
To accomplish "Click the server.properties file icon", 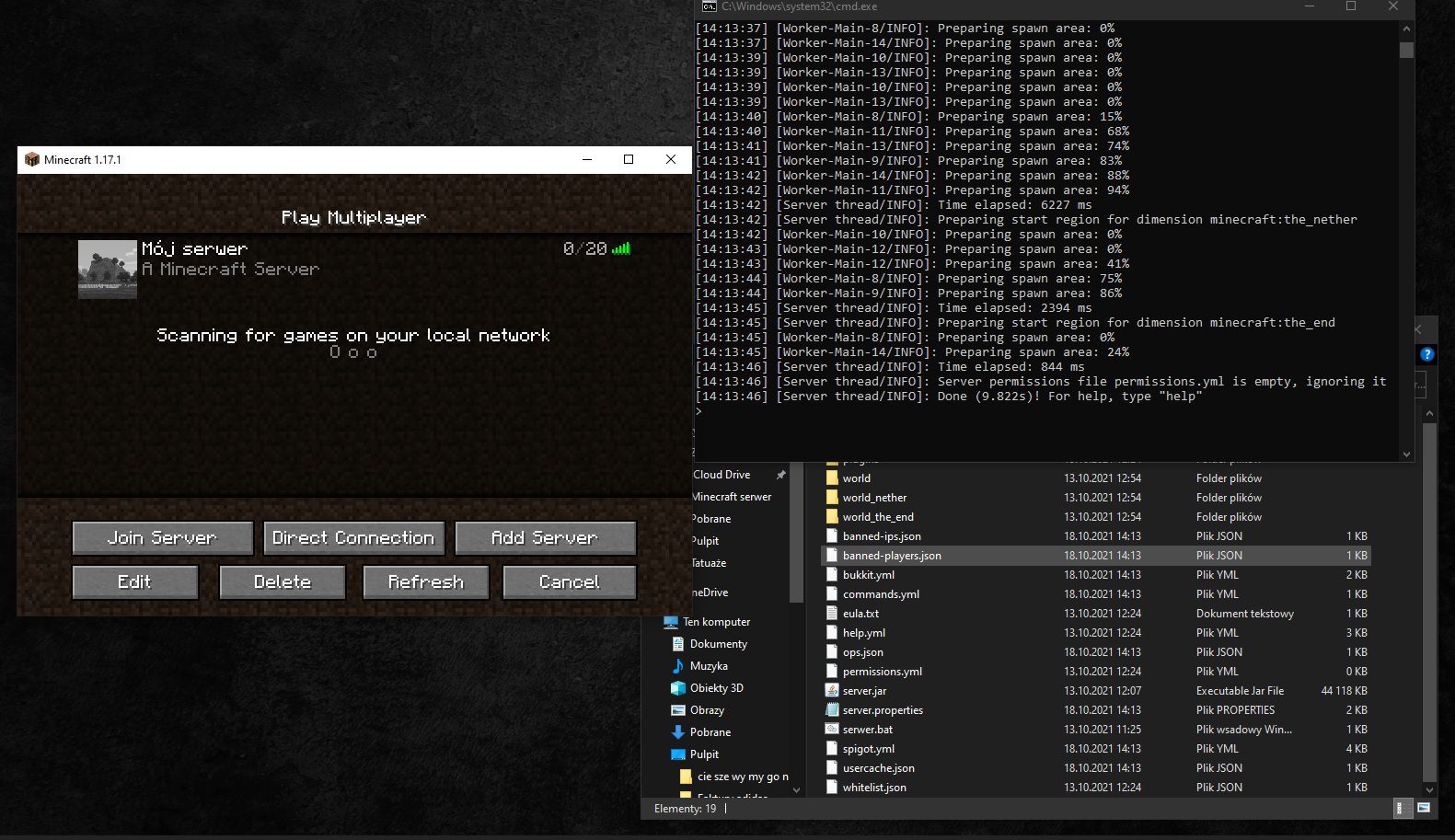I will (x=832, y=710).
